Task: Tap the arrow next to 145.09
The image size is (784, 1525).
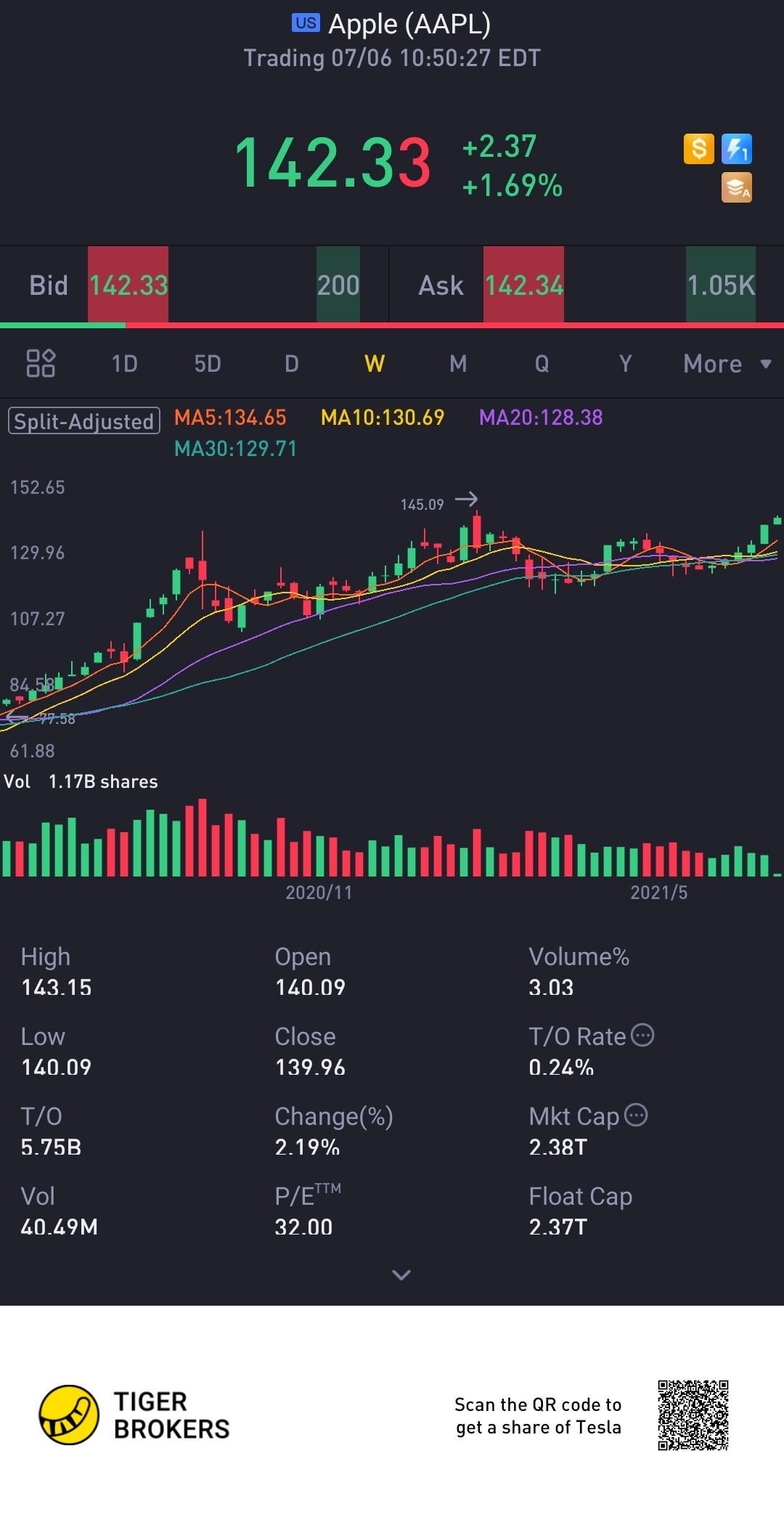Action: point(466,499)
